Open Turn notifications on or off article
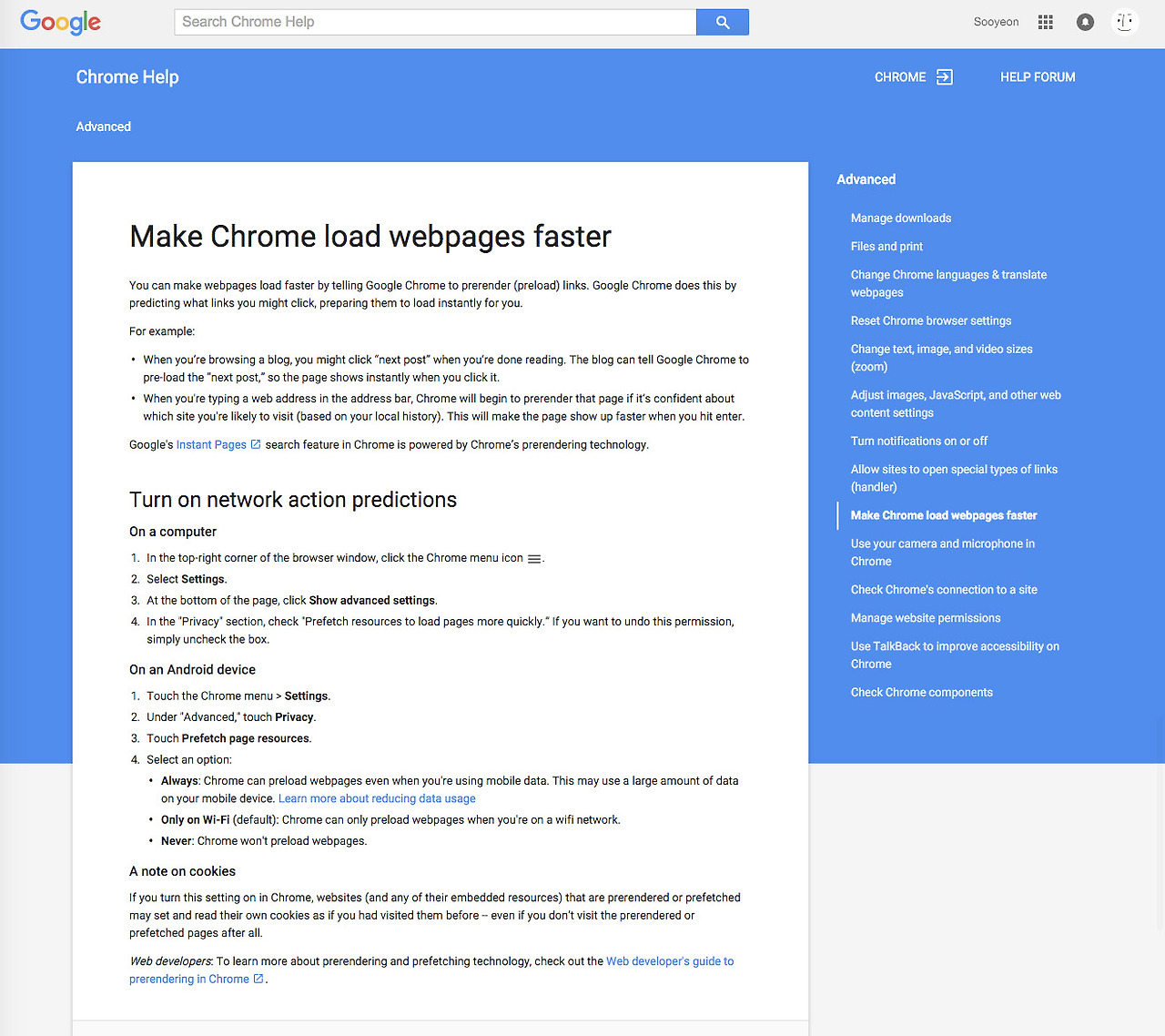 [918, 441]
